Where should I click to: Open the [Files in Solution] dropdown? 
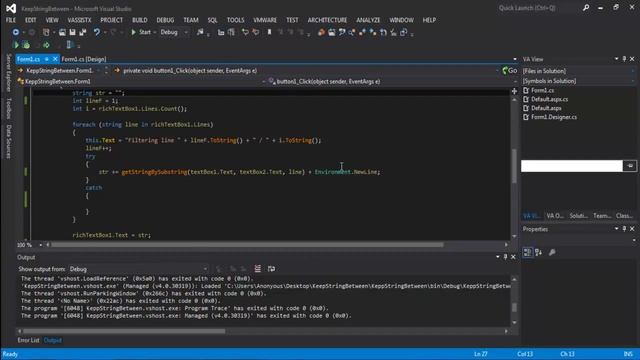point(578,71)
